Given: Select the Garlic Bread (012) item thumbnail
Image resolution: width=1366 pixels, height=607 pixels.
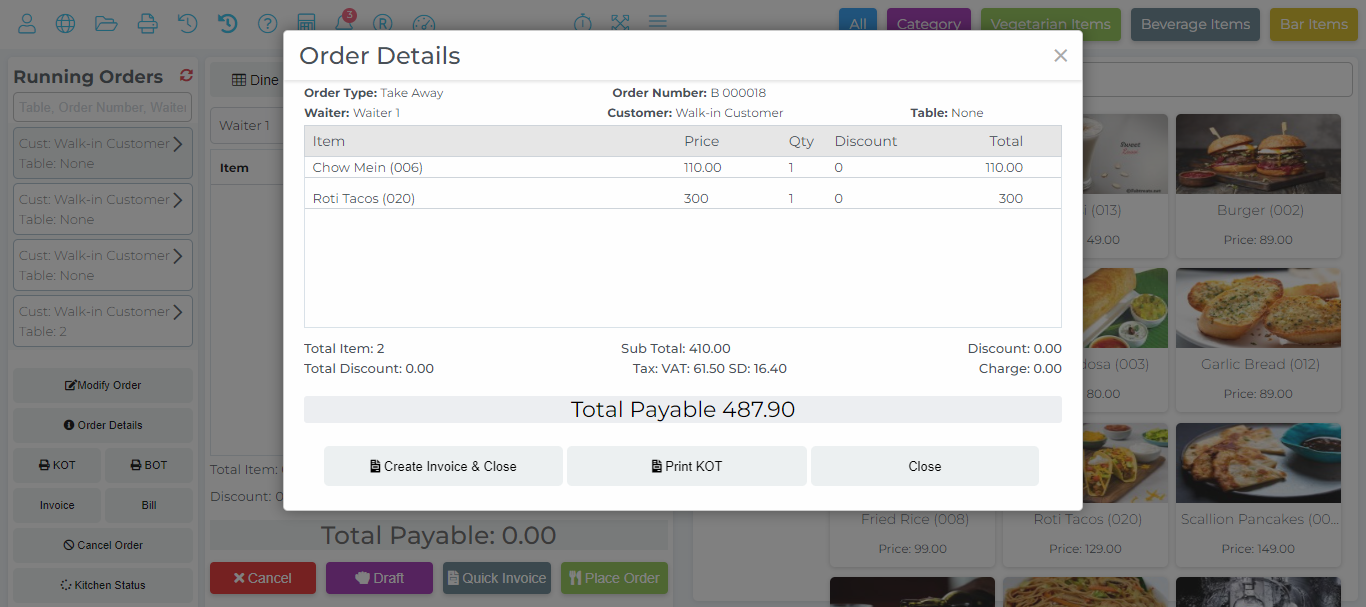Looking at the screenshot, I should (1258, 308).
